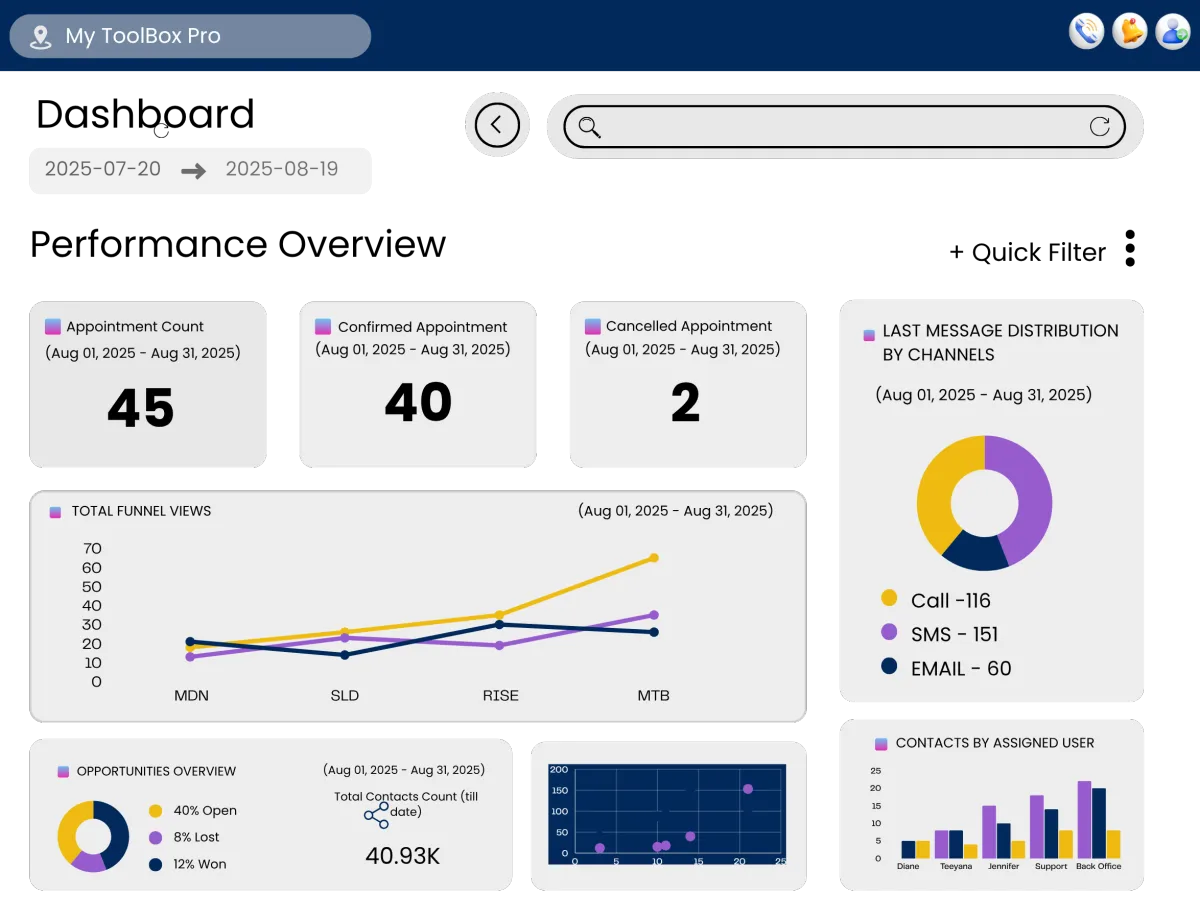Click the Contacts by Assigned User icon

pos(881,743)
